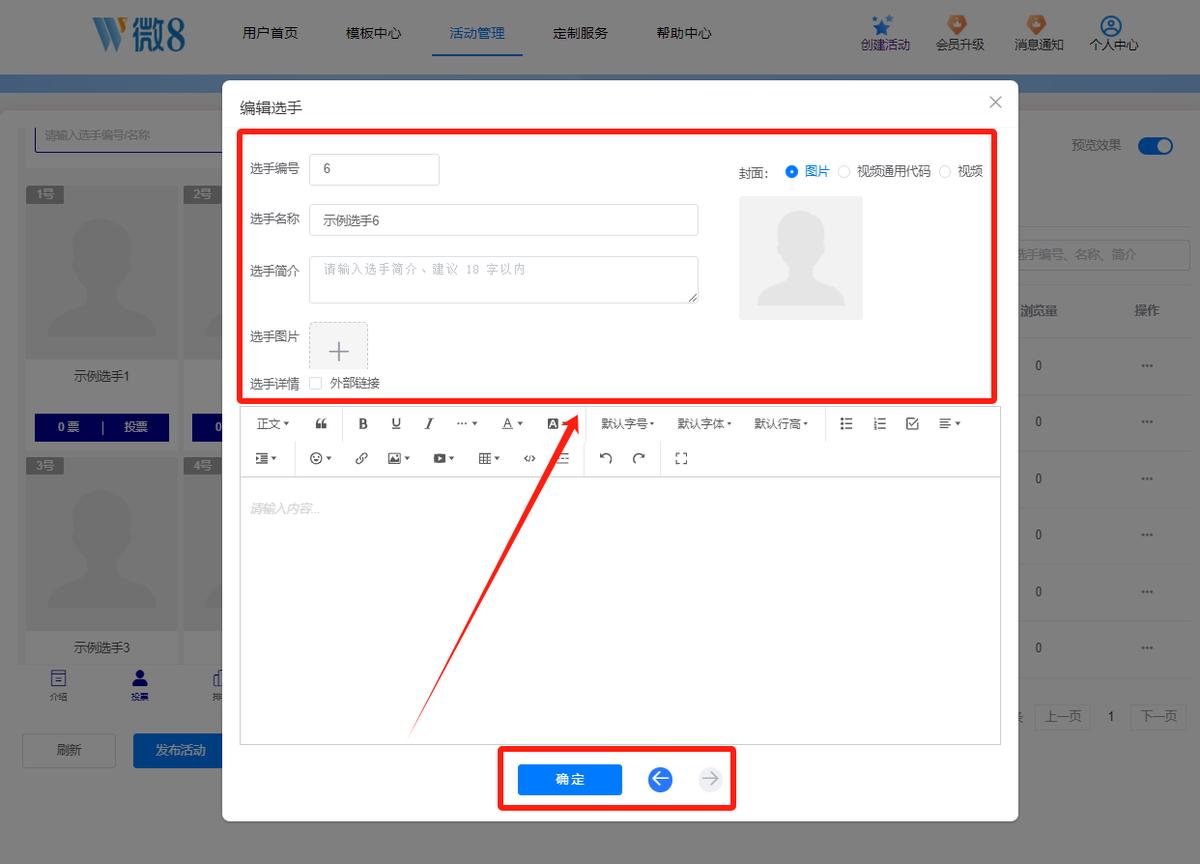Open 会员升级 badge icon

[959, 25]
